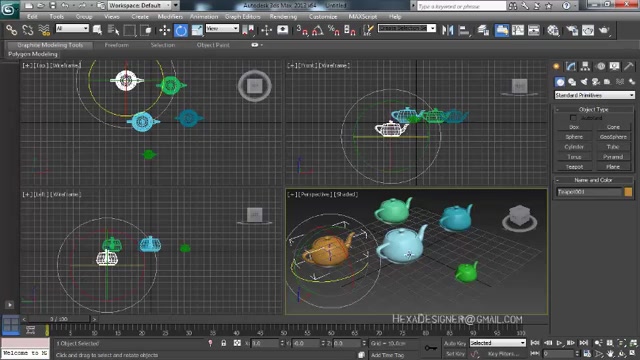Screen dimensions: 640x360
Task: Activate the Bind to Space Warp tool
Action: click(44, 30)
